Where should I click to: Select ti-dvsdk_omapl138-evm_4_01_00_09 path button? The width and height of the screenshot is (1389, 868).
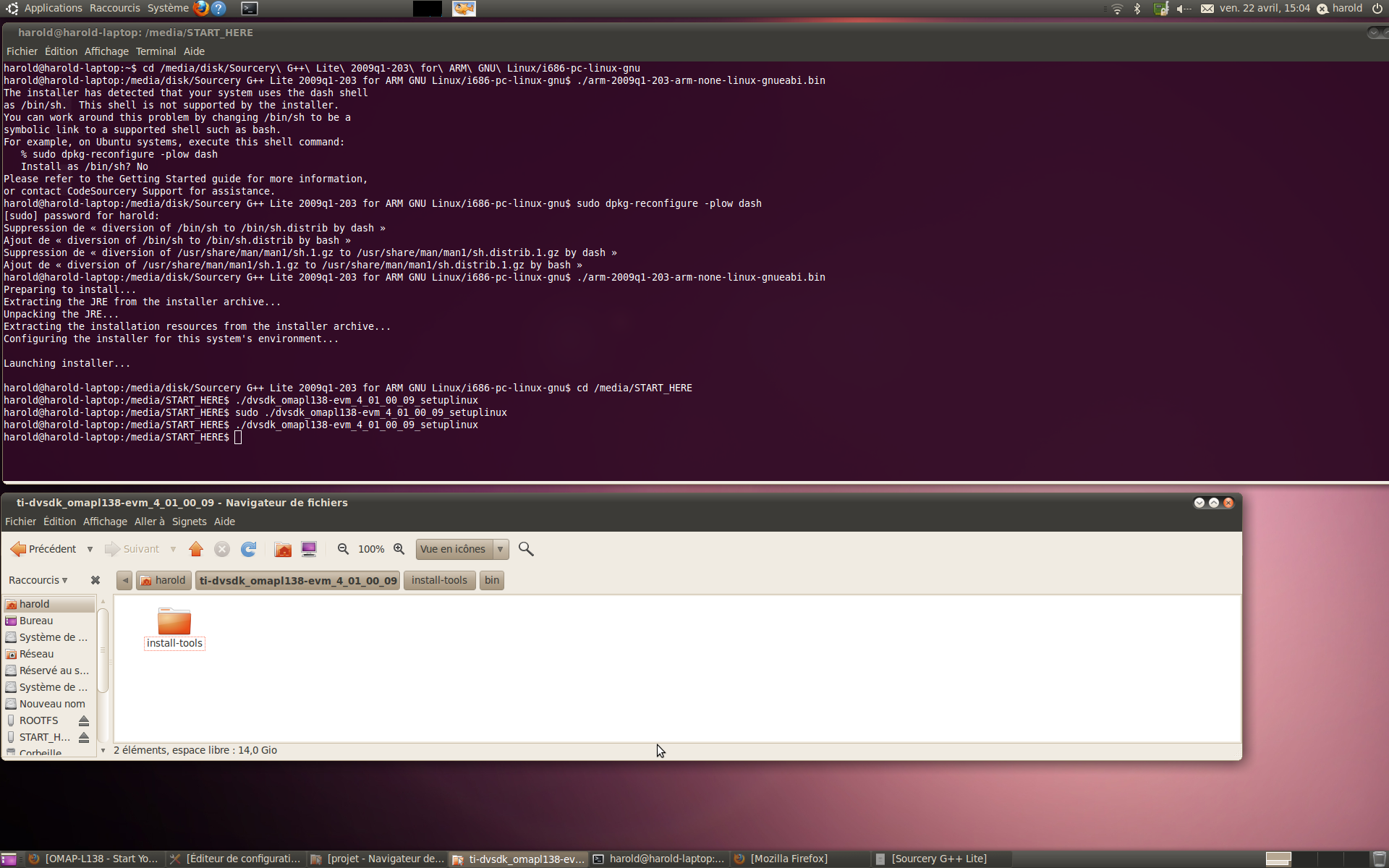(x=298, y=580)
